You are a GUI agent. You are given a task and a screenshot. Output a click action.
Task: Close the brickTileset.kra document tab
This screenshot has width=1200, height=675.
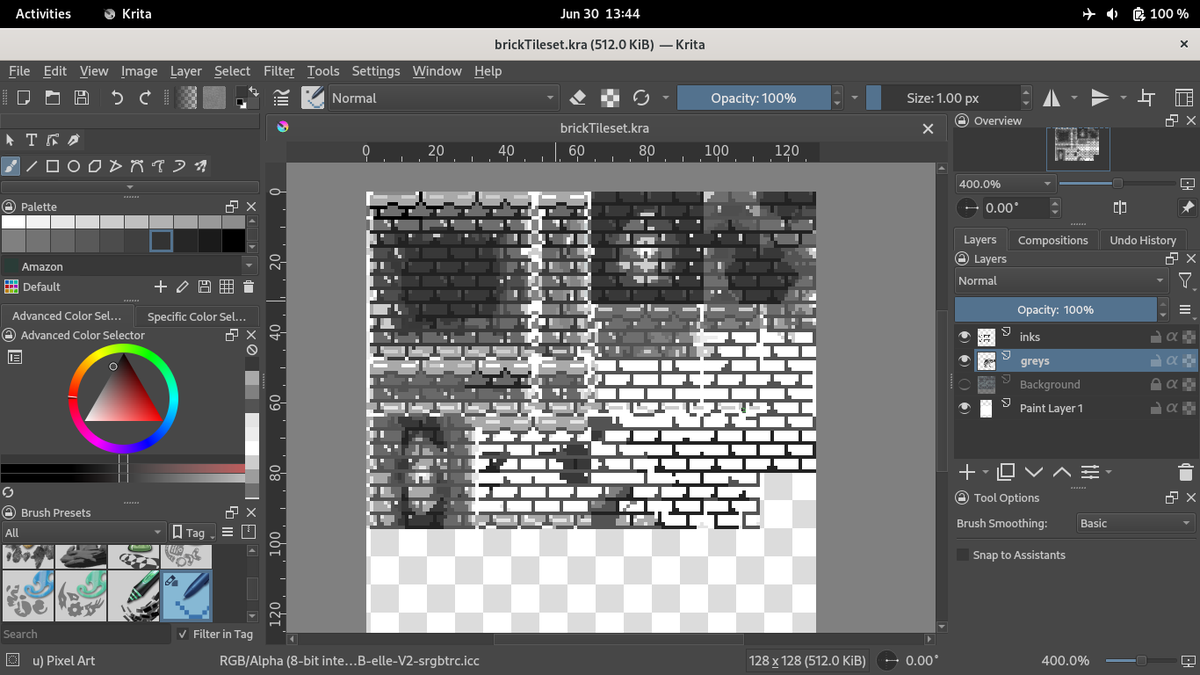(x=928, y=128)
